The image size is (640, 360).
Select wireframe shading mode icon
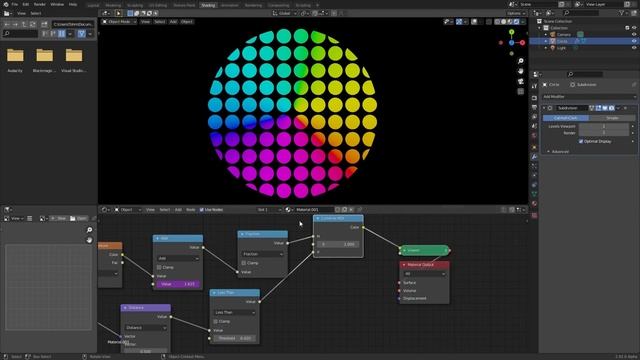pyautogui.click(x=498, y=22)
